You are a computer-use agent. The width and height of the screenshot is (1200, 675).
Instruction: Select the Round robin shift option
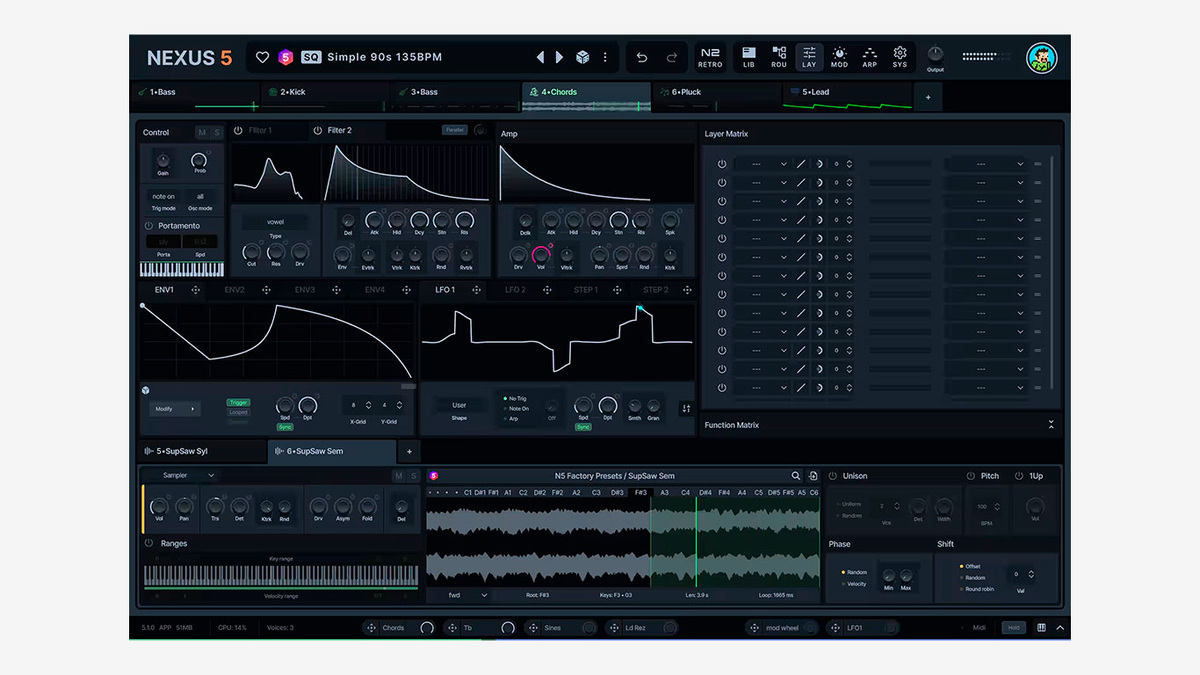pyautogui.click(x=975, y=589)
